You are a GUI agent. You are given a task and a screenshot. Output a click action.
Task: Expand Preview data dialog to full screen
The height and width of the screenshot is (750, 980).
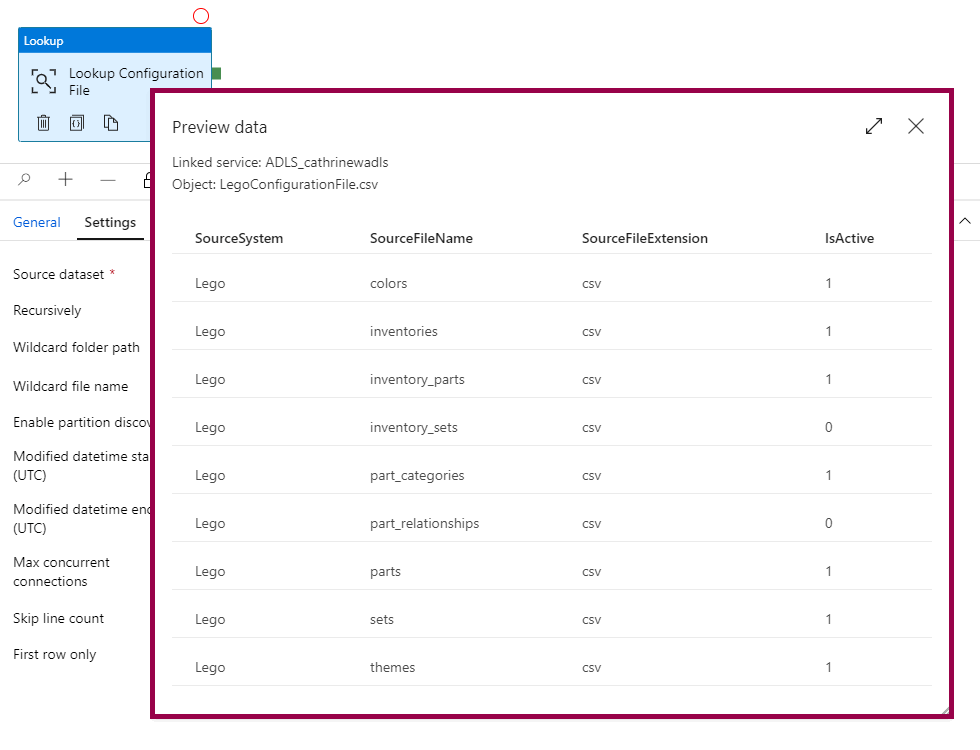874,126
